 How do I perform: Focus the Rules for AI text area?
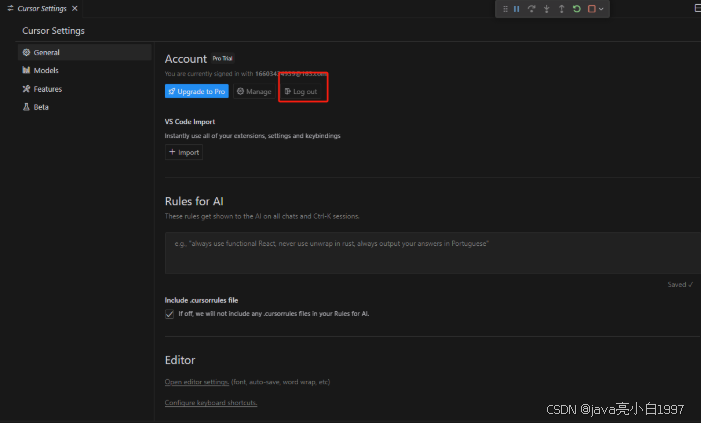tap(433, 253)
